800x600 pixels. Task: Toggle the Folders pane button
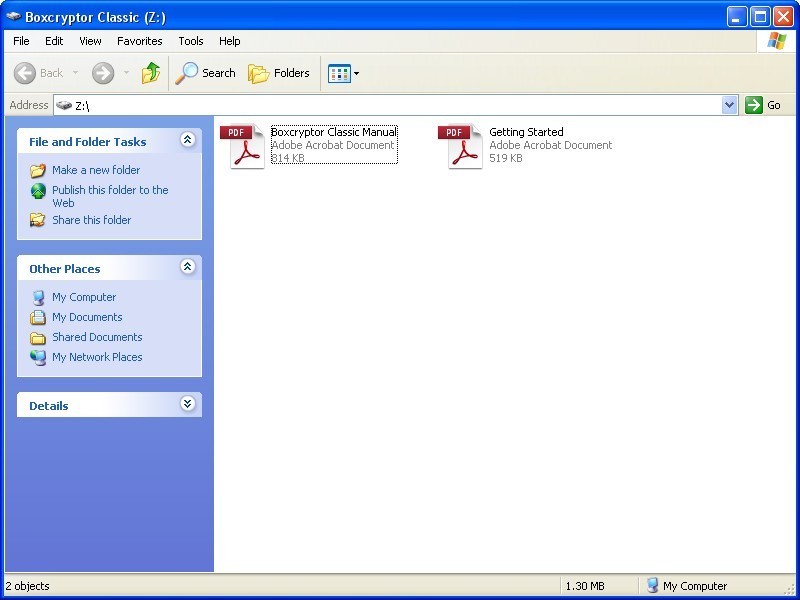(279, 73)
